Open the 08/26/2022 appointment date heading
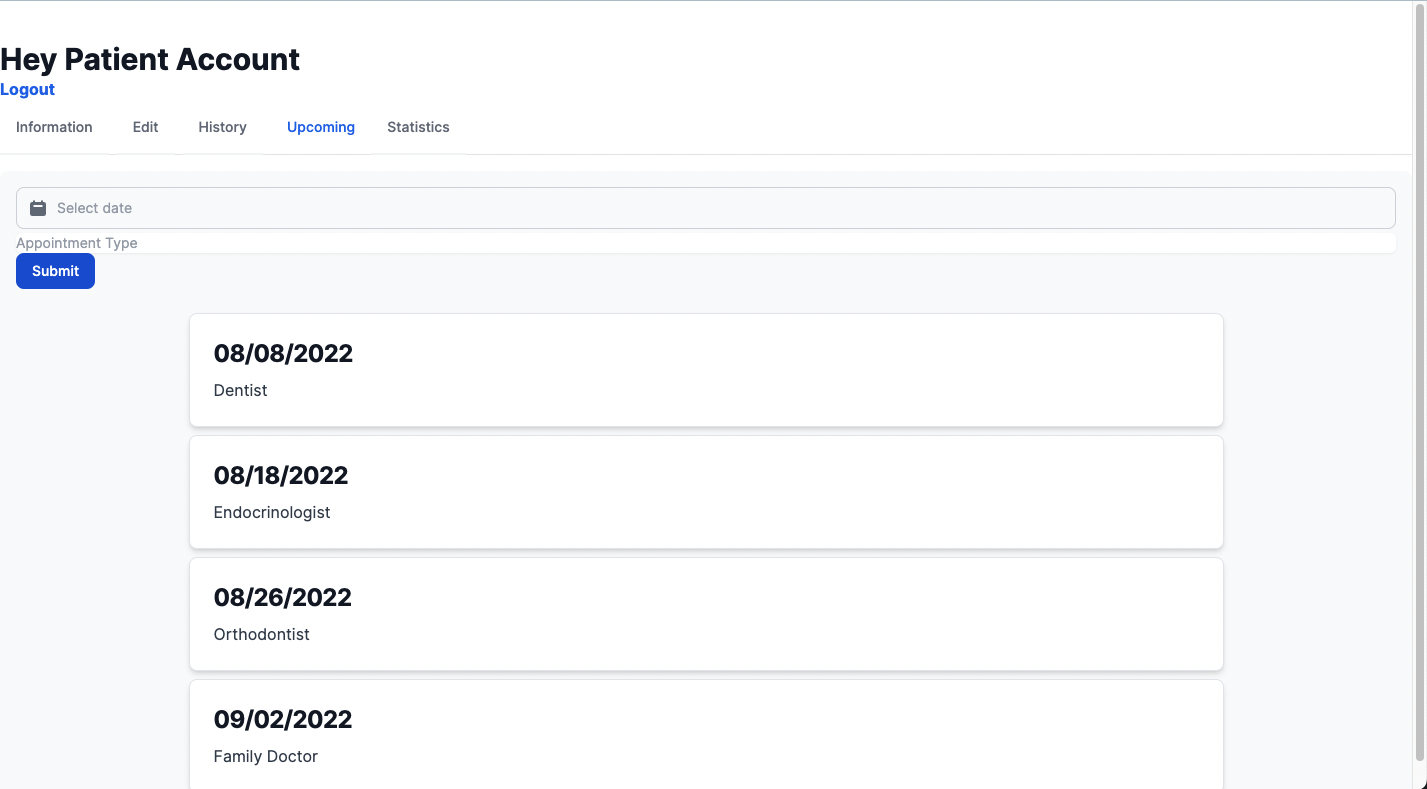Image resolution: width=1427 pixels, height=789 pixels. coord(282,597)
